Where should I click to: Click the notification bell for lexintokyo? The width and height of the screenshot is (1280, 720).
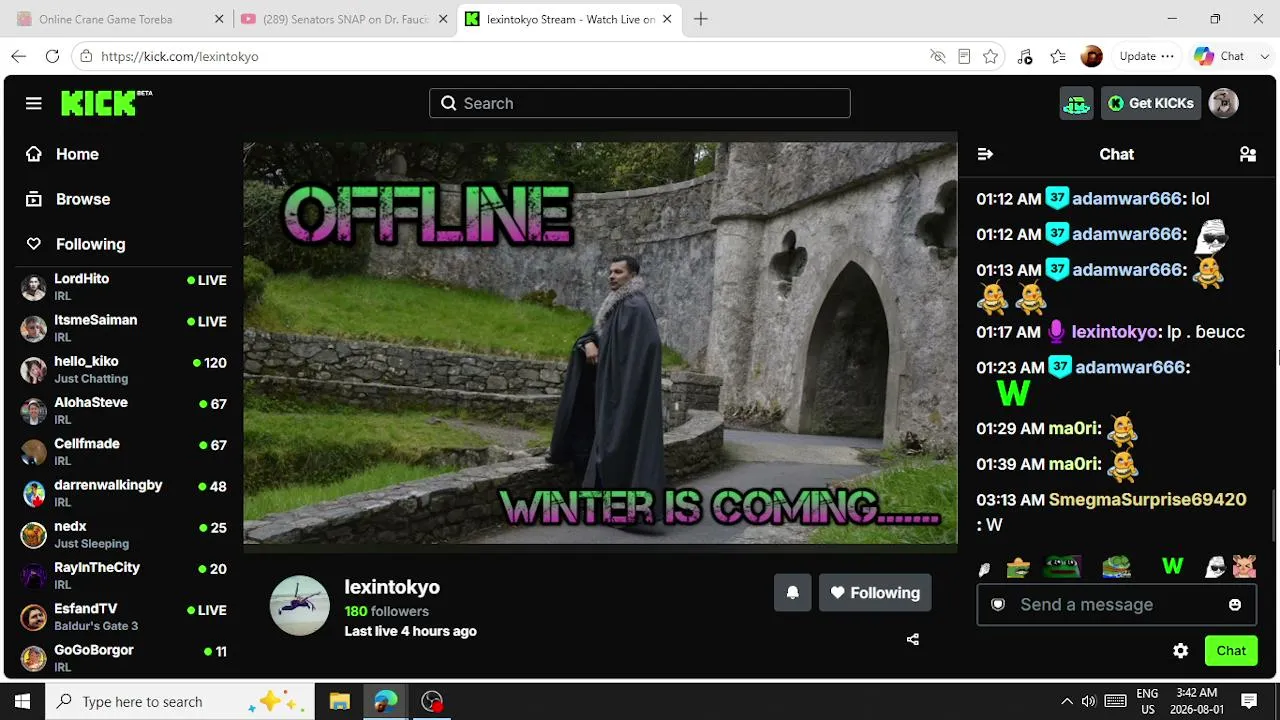coord(792,593)
